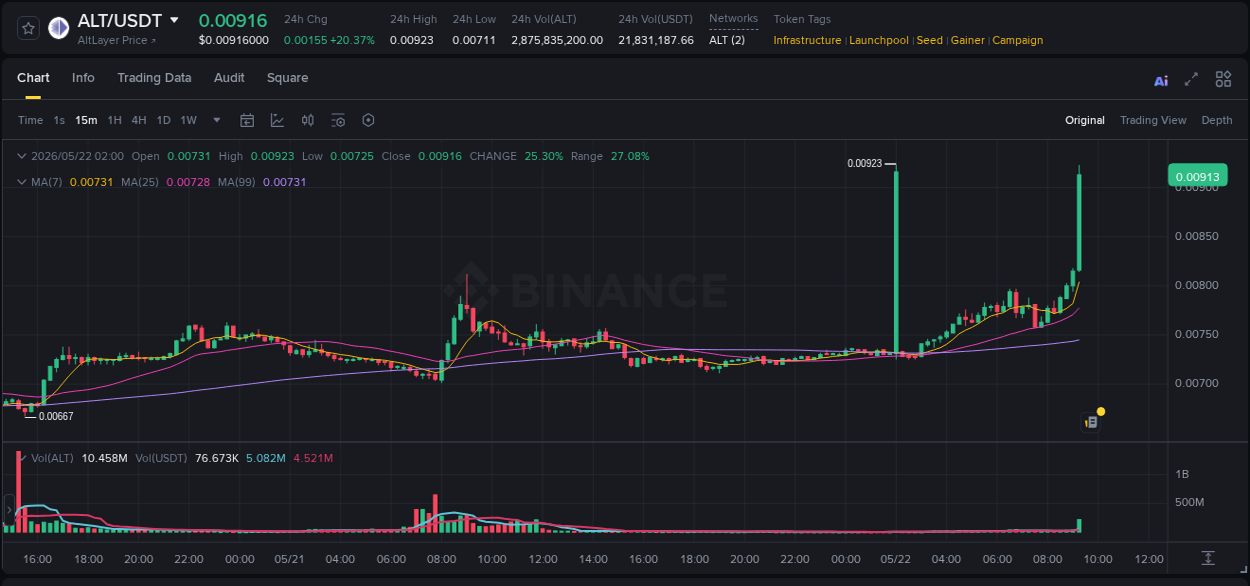Open the chart layout grid icon

click(x=1223, y=79)
